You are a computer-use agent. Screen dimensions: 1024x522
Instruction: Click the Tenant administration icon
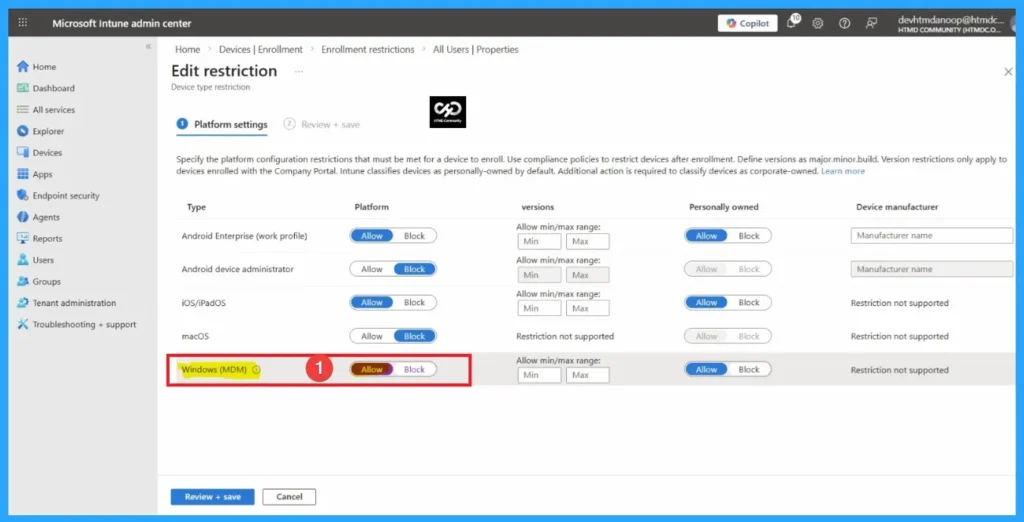(23, 303)
